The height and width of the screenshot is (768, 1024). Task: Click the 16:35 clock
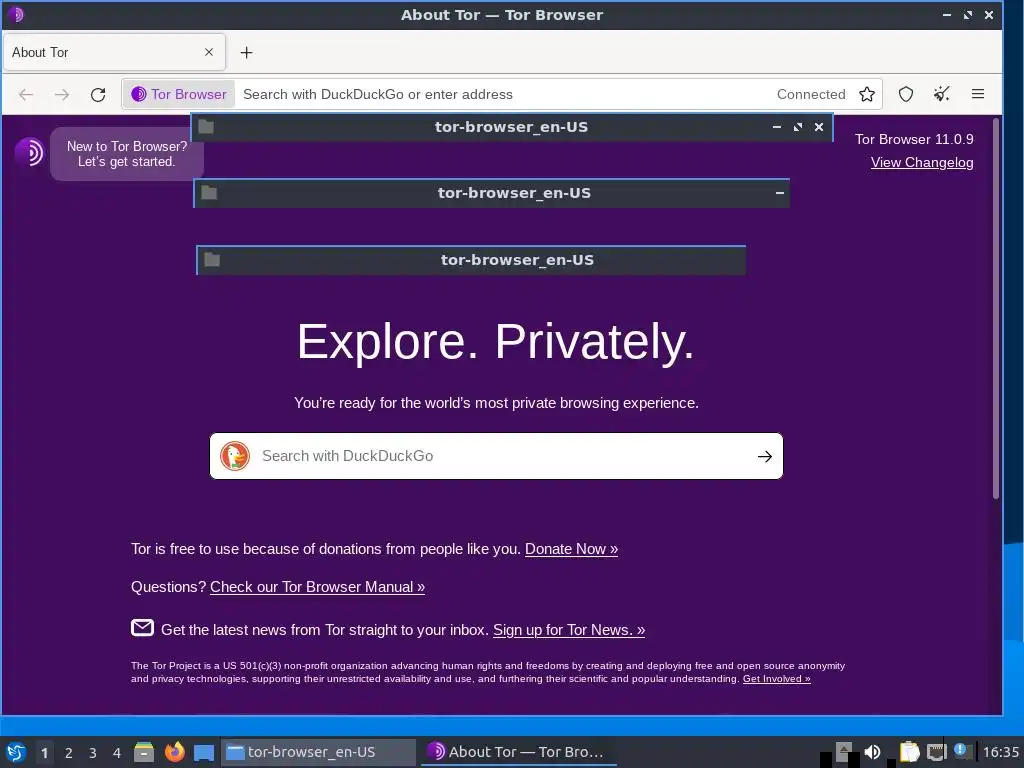(x=1000, y=752)
